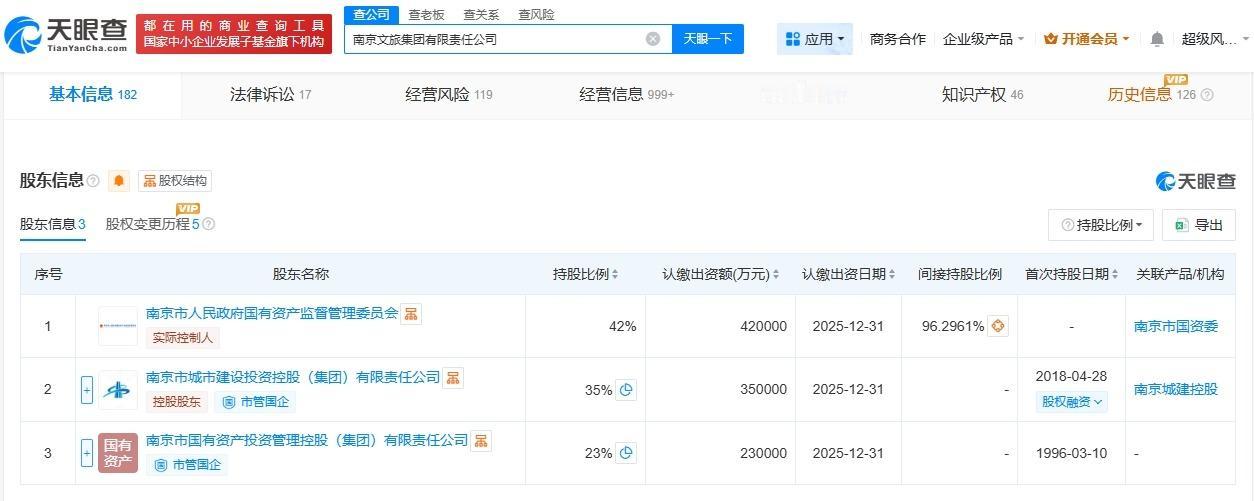1254x501 pixels.
Task: Open the 商务合作 link
Action: 898,39
